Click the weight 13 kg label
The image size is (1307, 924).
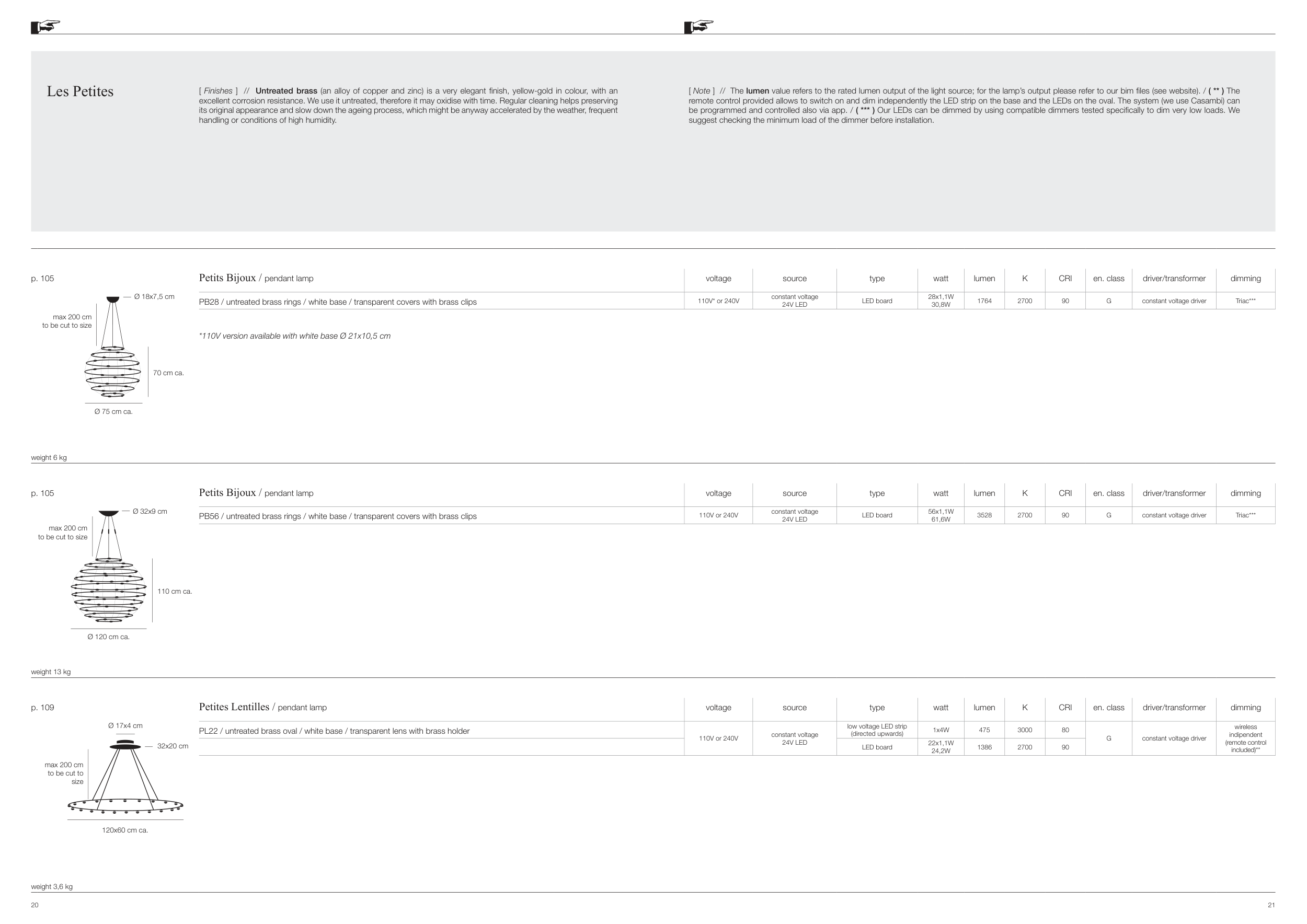point(51,672)
